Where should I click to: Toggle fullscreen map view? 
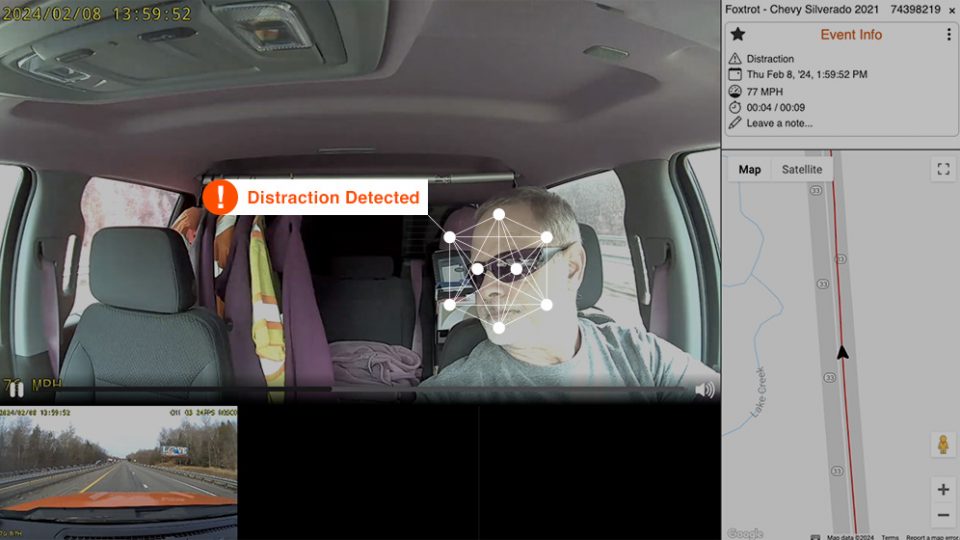coord(943,170)
